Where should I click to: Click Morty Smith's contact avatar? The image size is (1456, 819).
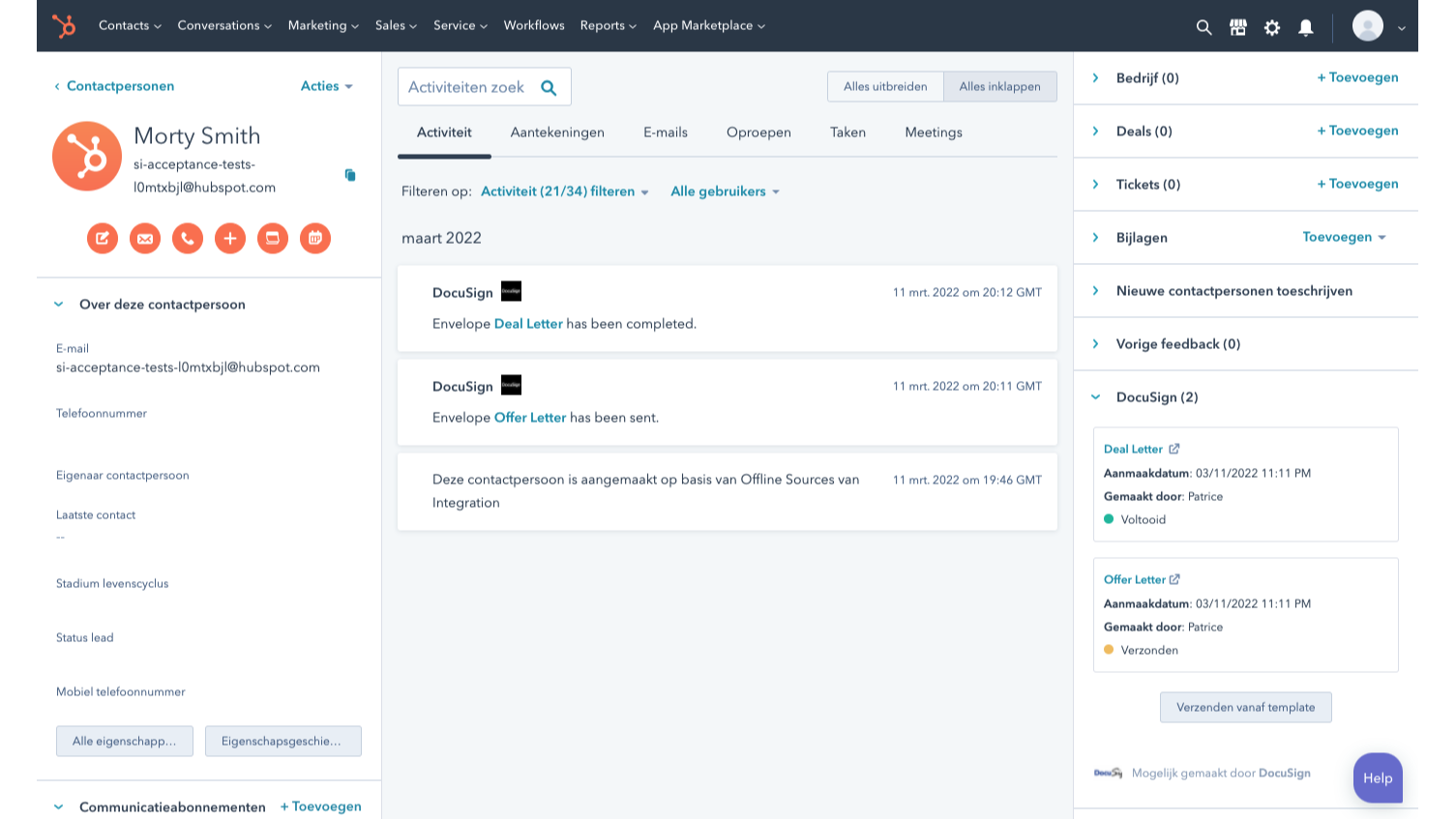coord(87,156)
